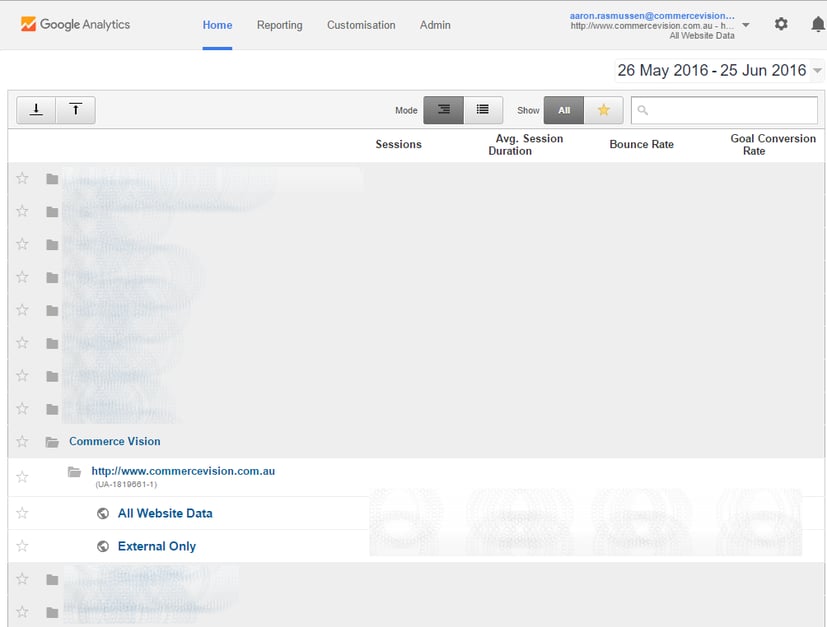This screenshot has height=627, width=827.
Task: Open the Customisation tab
Action: [x=361, y=25]
